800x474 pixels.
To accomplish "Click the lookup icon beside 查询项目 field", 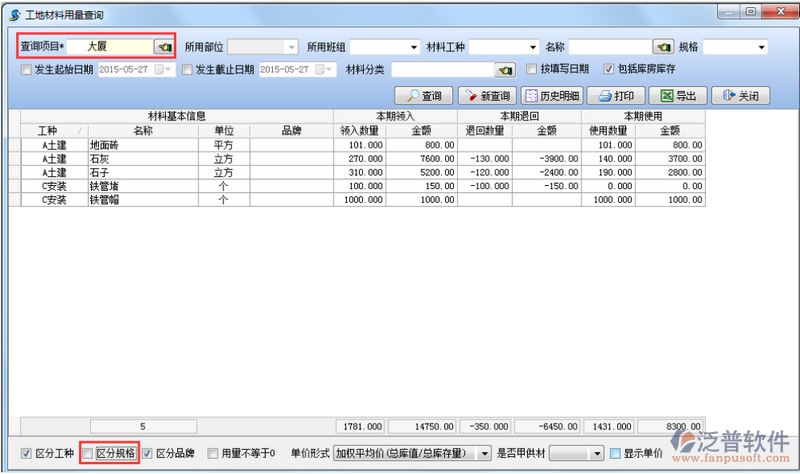I will (163, 47).
